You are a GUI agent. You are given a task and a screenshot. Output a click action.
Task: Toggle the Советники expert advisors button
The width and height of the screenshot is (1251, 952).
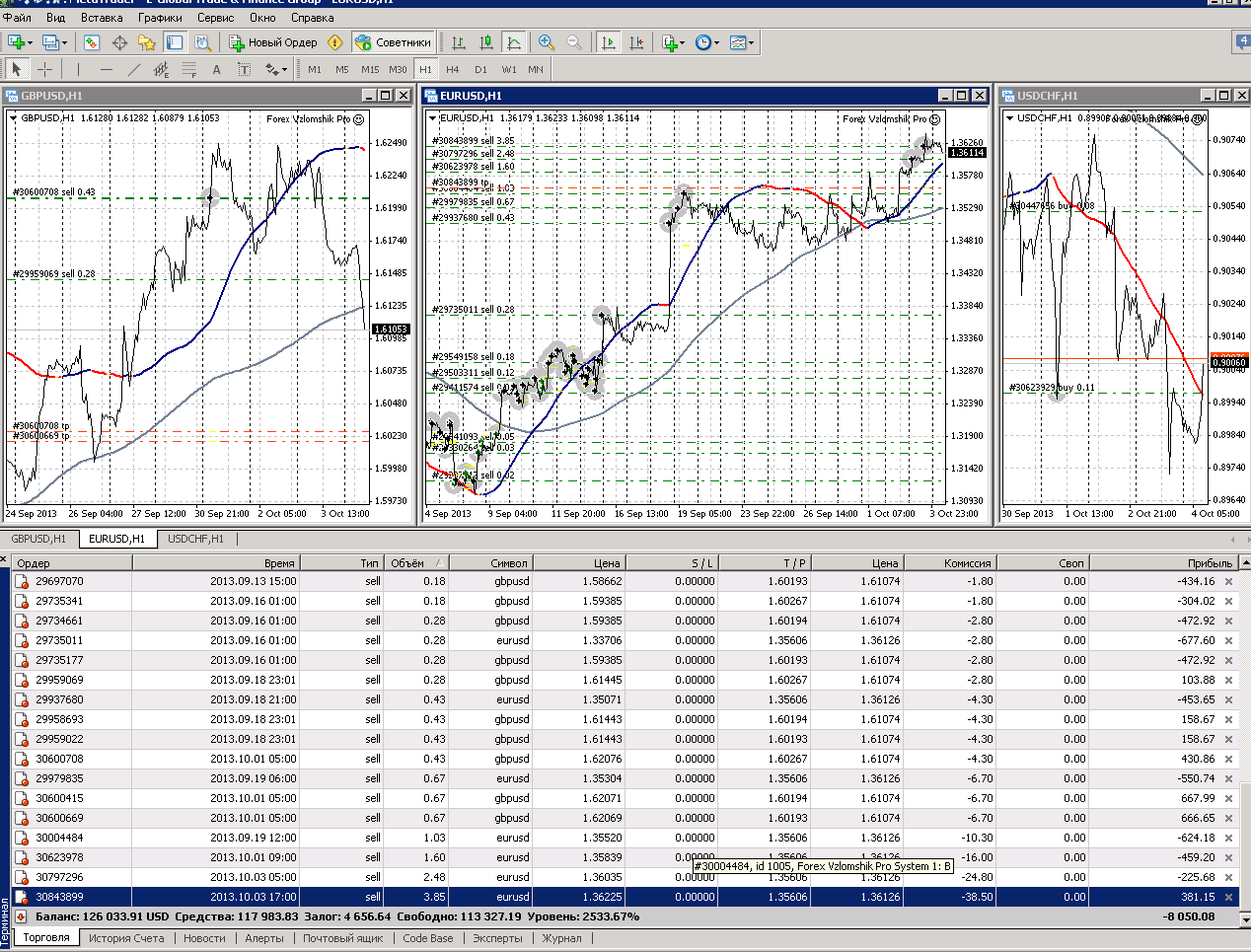click(393, 42)
